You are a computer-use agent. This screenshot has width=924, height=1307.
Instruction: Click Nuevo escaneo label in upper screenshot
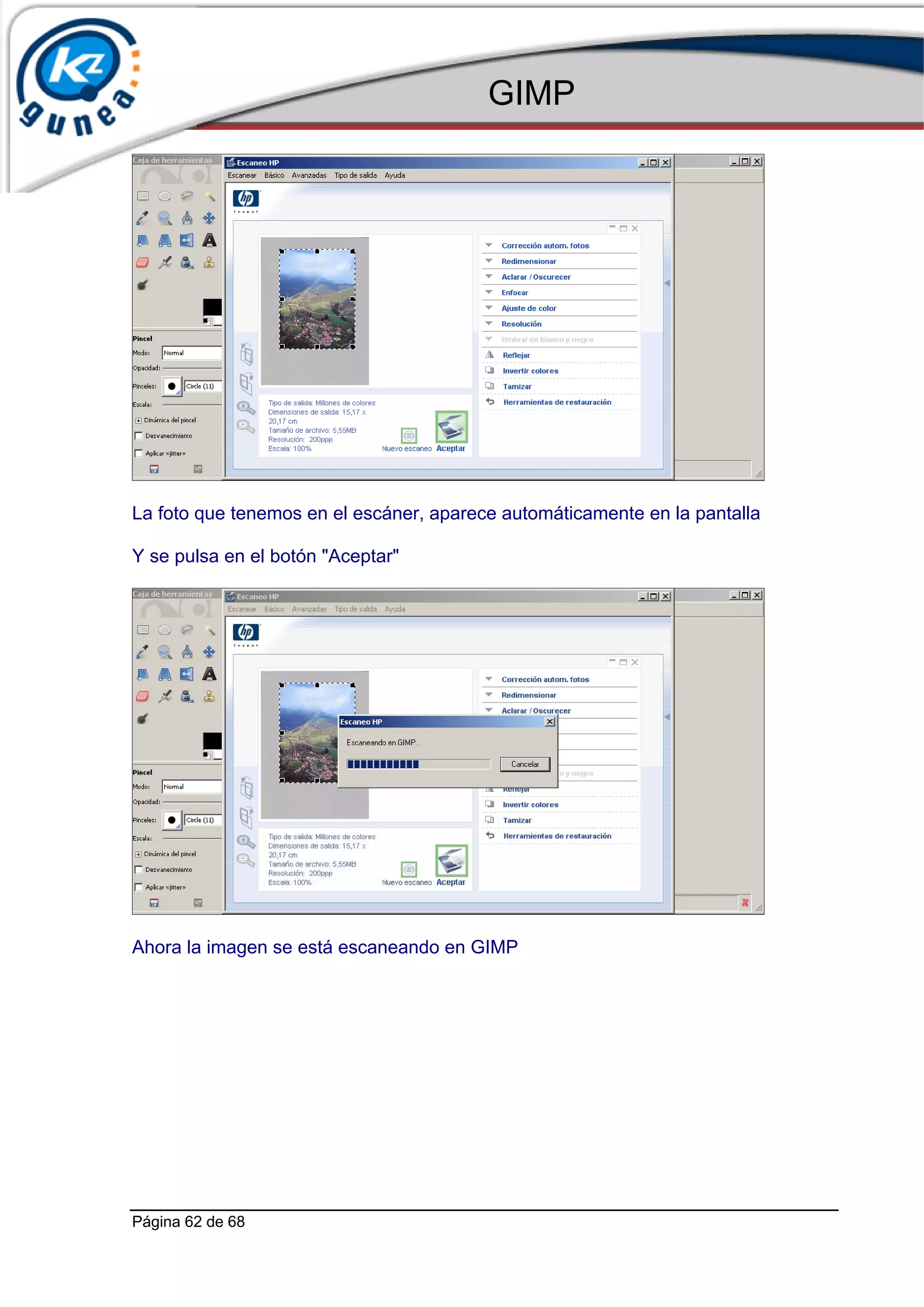point(407,449)
